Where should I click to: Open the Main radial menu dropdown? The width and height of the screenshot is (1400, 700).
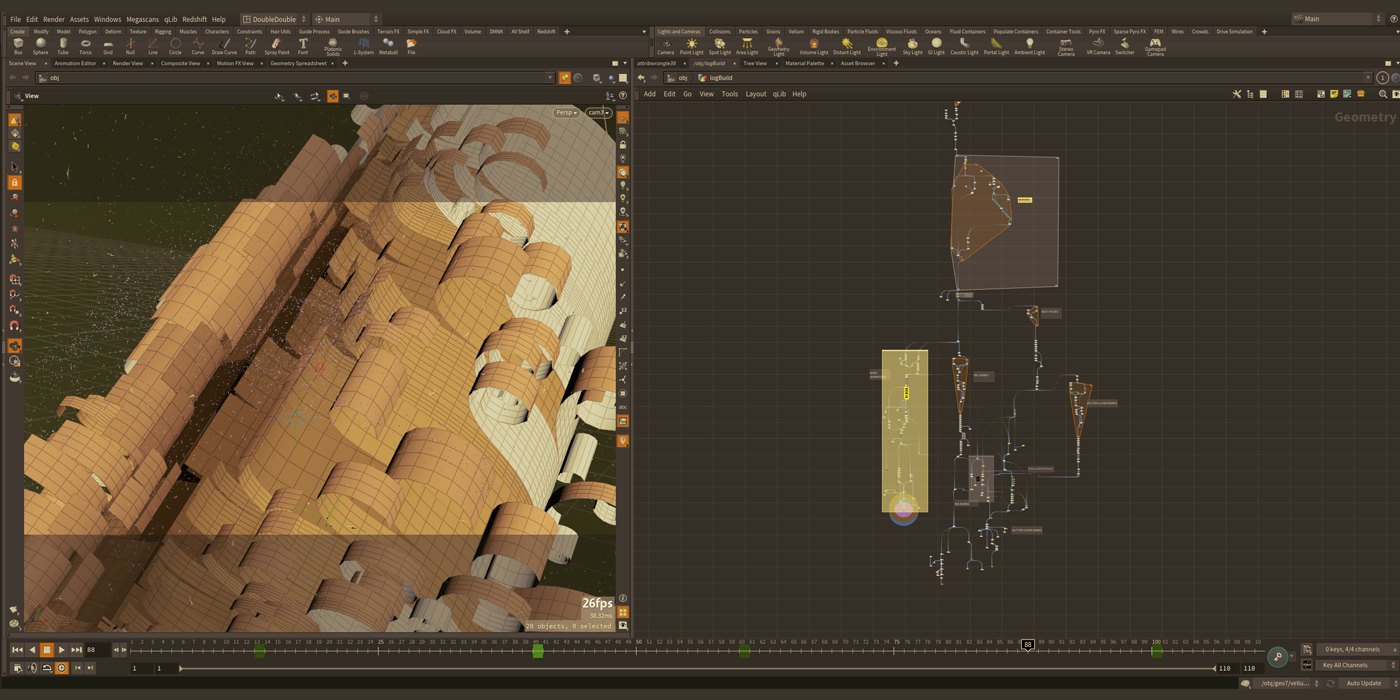point(346,19)
